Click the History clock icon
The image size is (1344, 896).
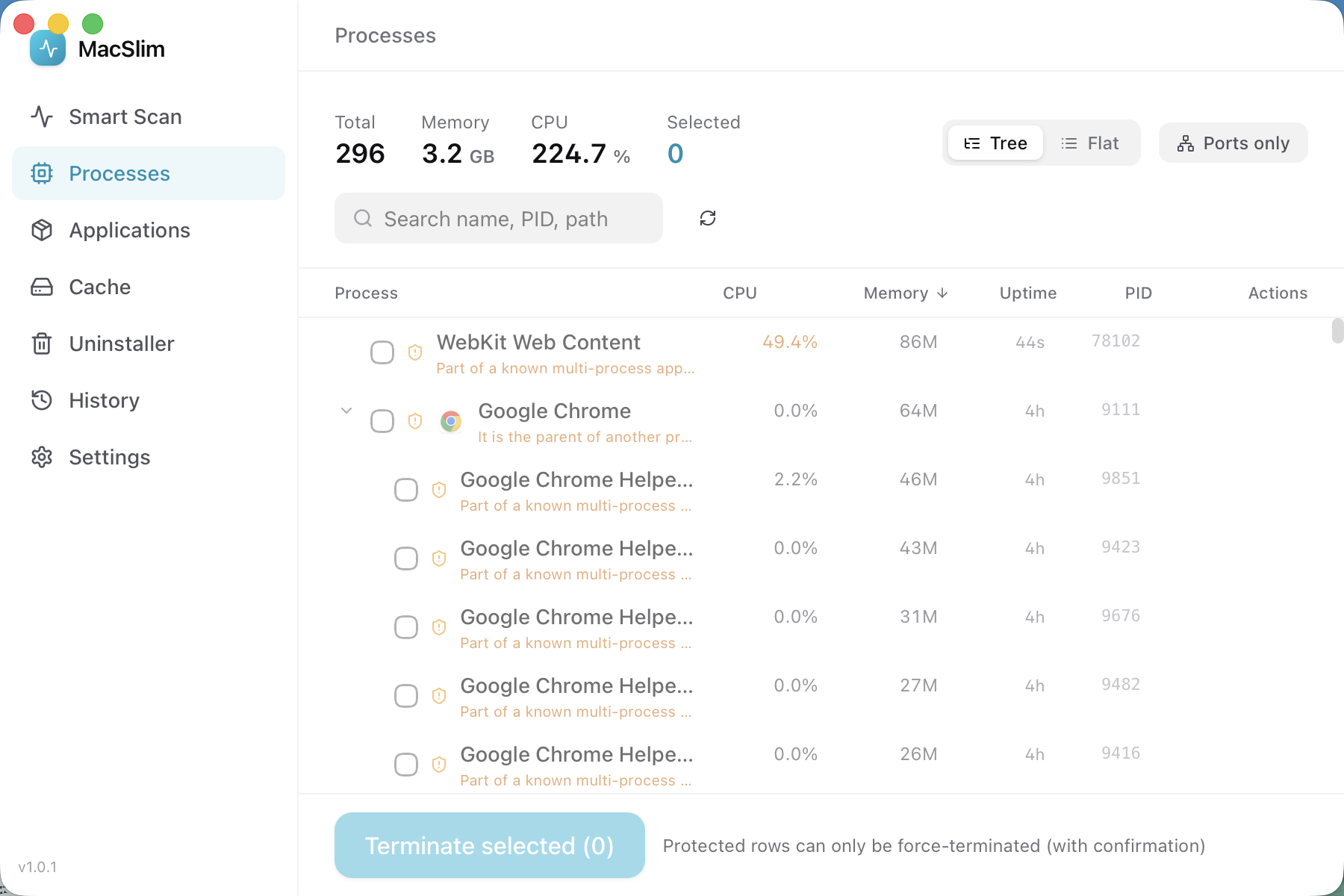[42, 400]
